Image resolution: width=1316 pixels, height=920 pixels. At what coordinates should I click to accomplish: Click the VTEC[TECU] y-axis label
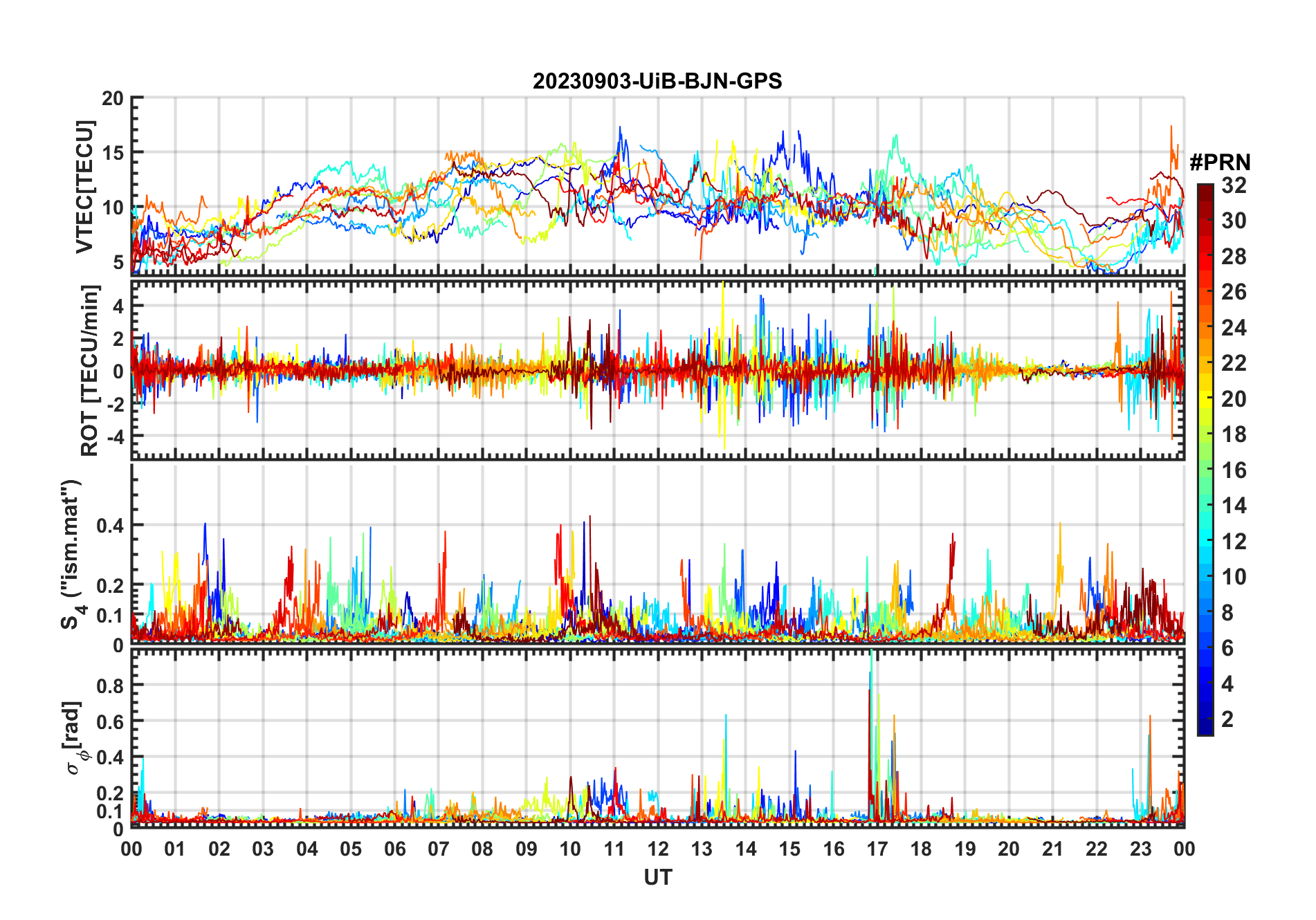point(84,187)
